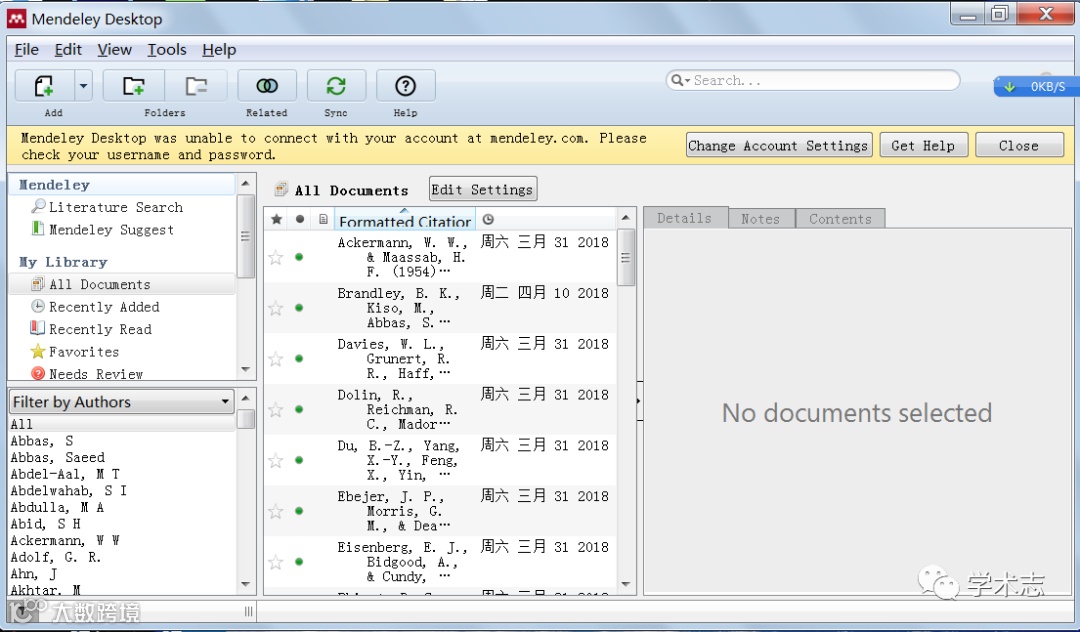Open Recently Added in sidebar
Viewport: 1080px width, 632px height.
[x=104, y=307]
